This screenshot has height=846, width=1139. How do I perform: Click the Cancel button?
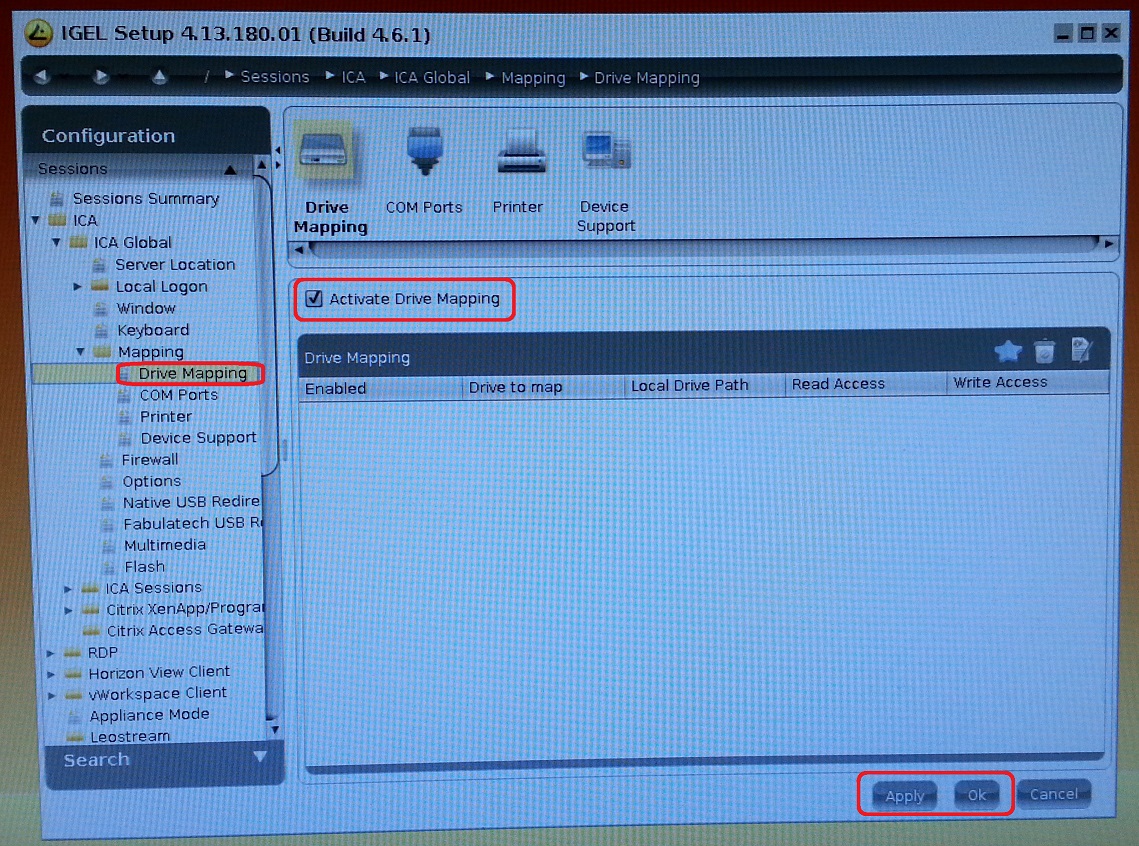pyautogui.click(x=1054, y=794)
